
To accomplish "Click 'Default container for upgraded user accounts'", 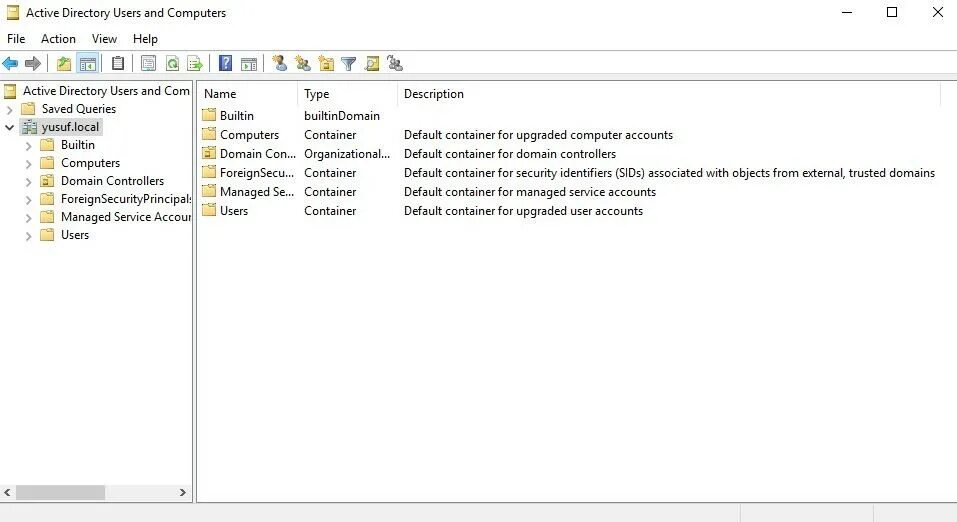I will [523, 211].
